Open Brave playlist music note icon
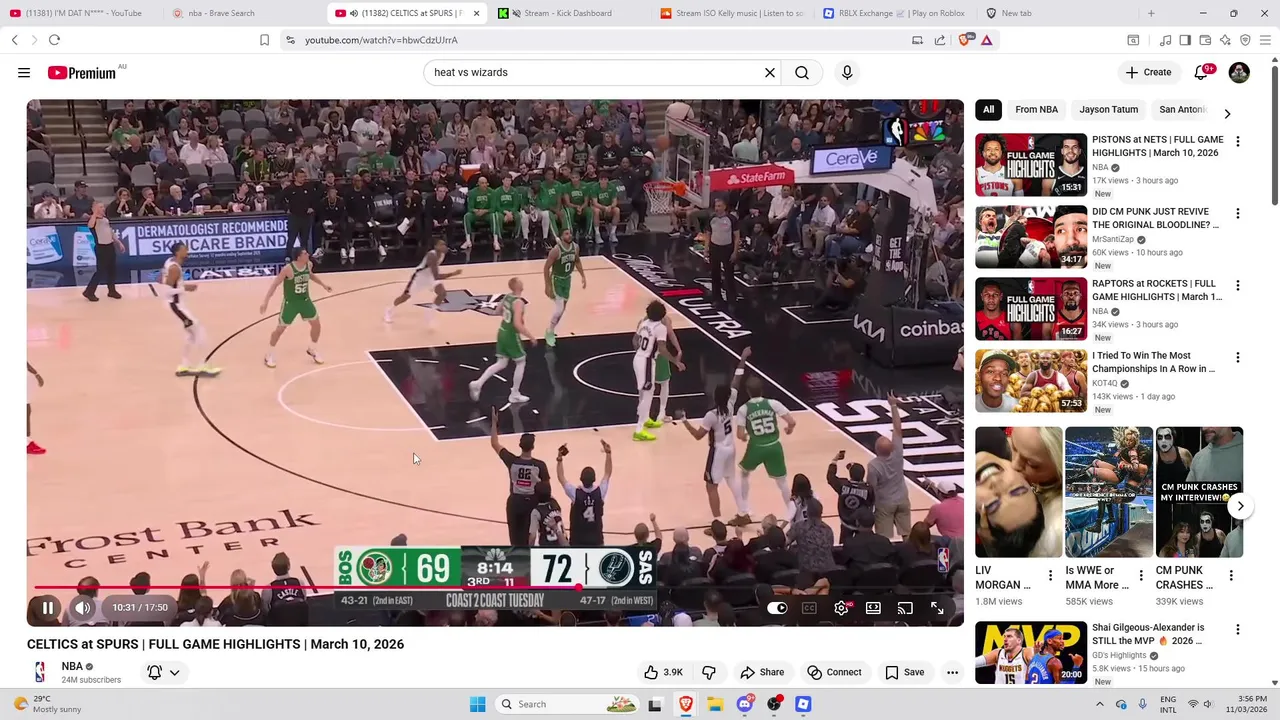The height and width of the screenshot is (720, 1280). point(1165,40)
